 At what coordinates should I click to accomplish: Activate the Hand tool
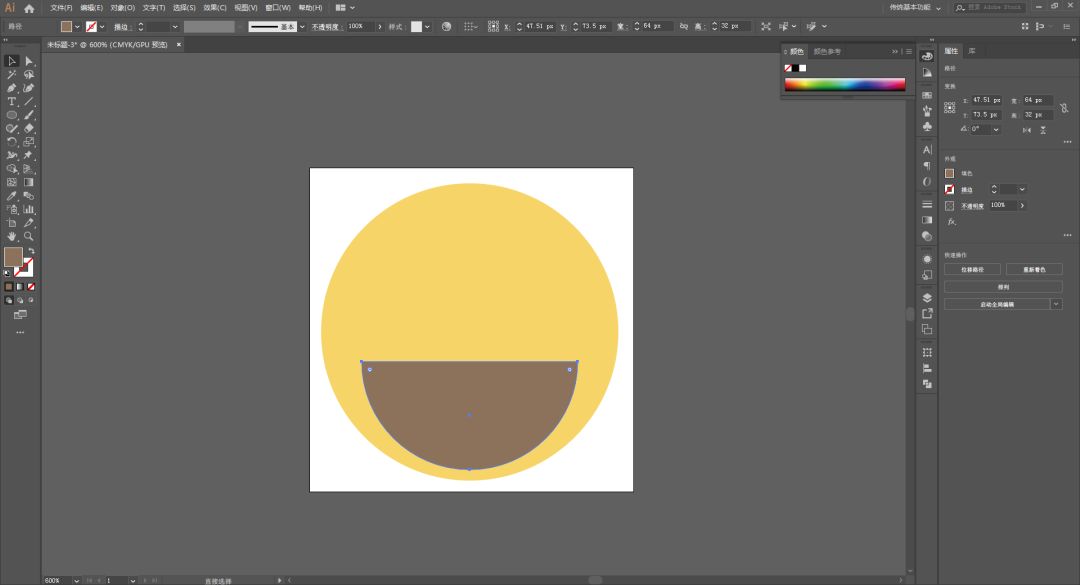tap(12, 236)
